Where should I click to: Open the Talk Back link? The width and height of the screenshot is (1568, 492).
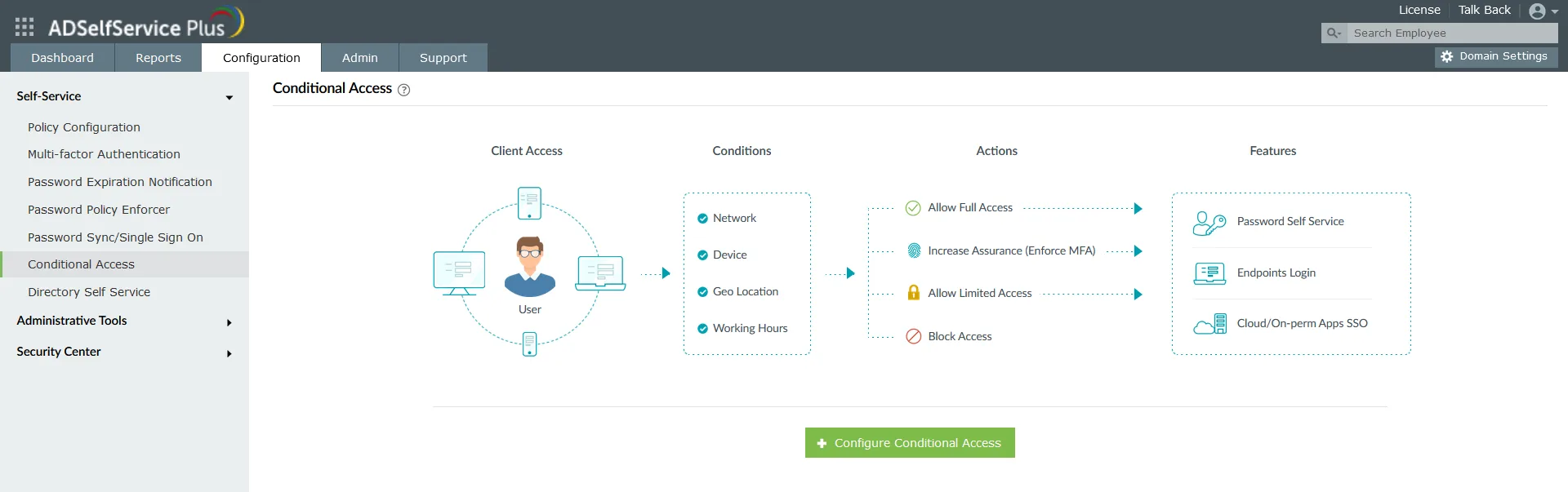tap(1485, 10)
